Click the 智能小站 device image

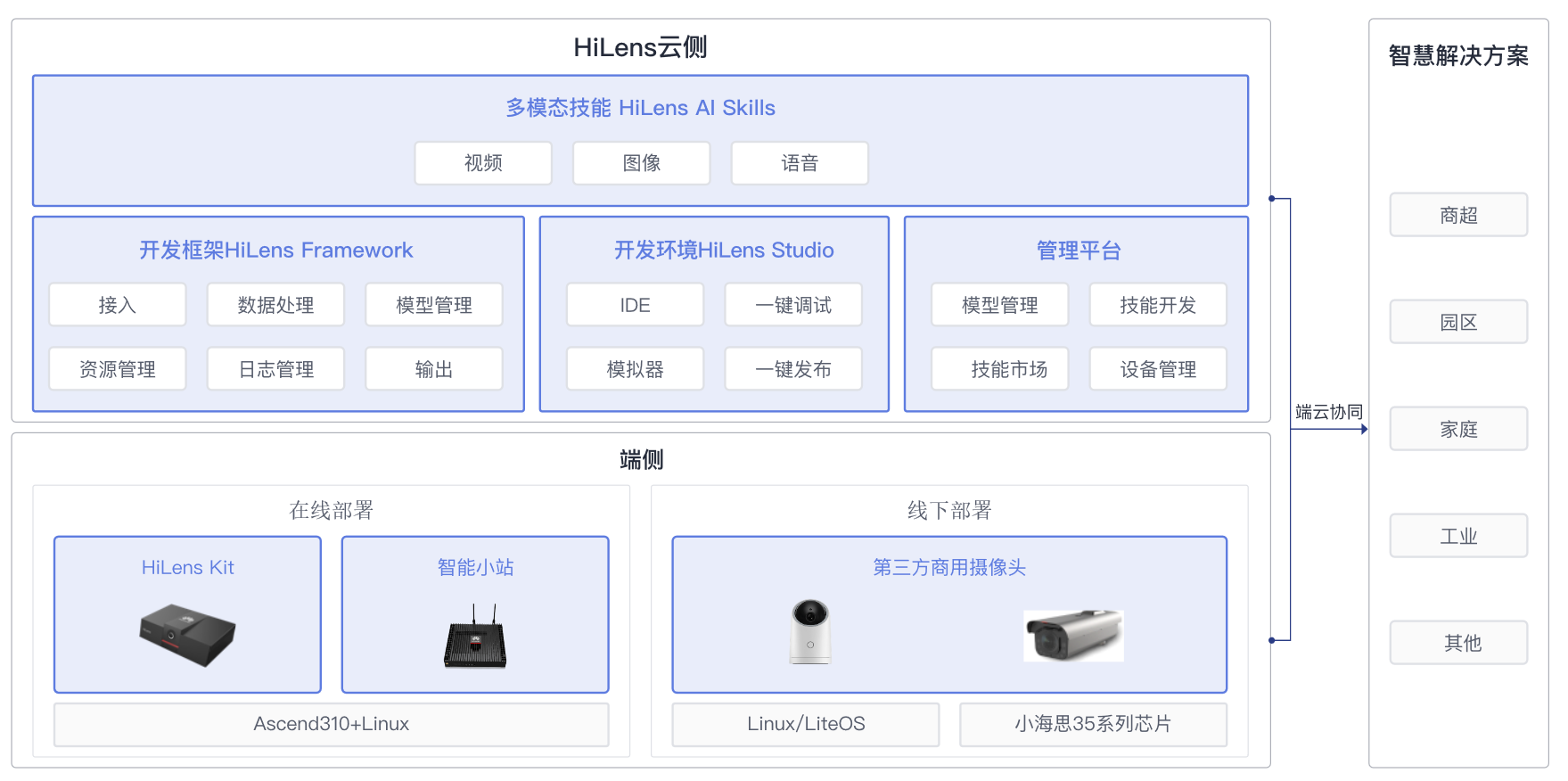click(475, 636)
